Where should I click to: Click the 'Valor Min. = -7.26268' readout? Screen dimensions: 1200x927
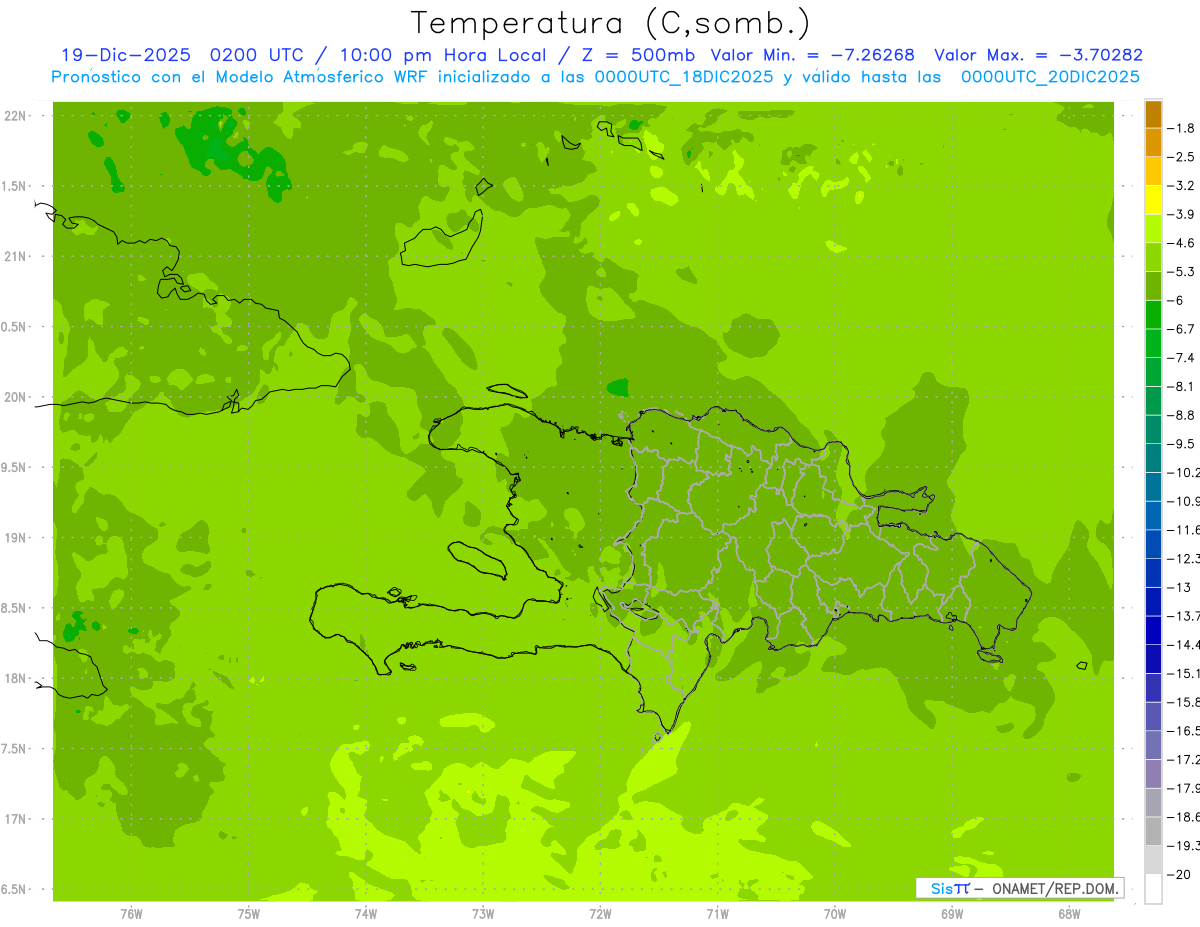coord(812,55)
